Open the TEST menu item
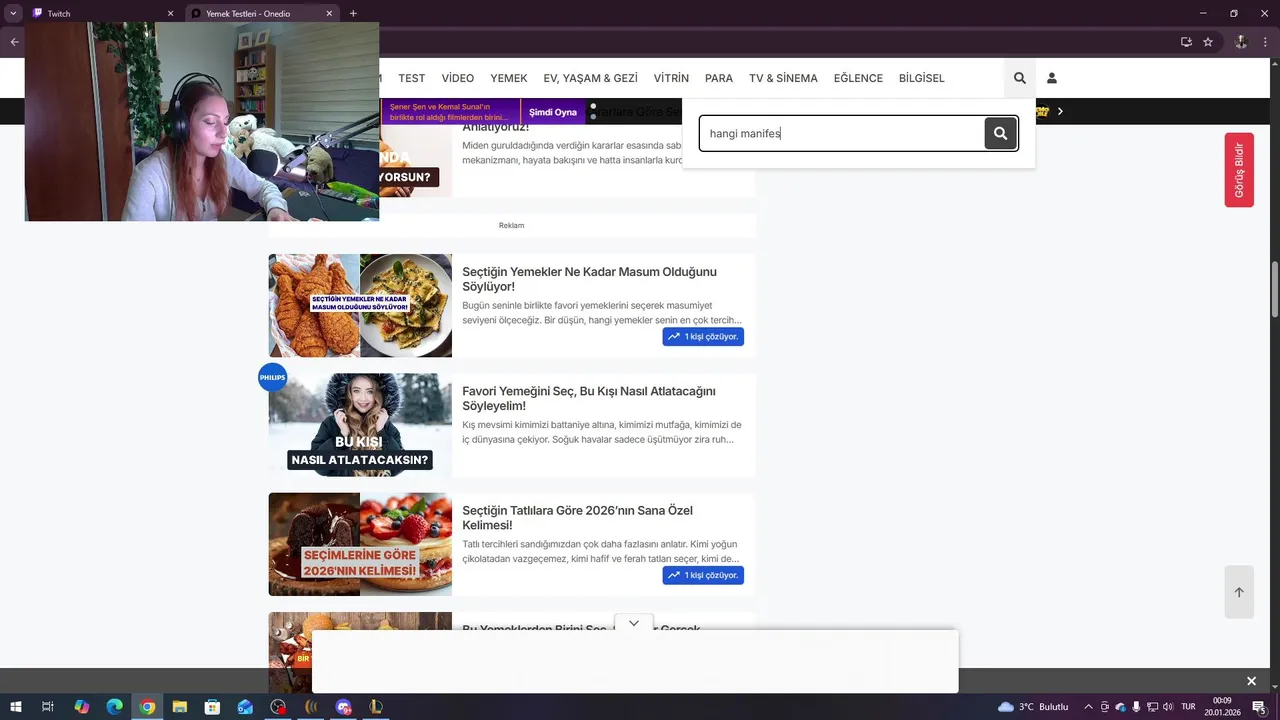Viewport: 1280px width, 720px height. (x=411, y=78)
